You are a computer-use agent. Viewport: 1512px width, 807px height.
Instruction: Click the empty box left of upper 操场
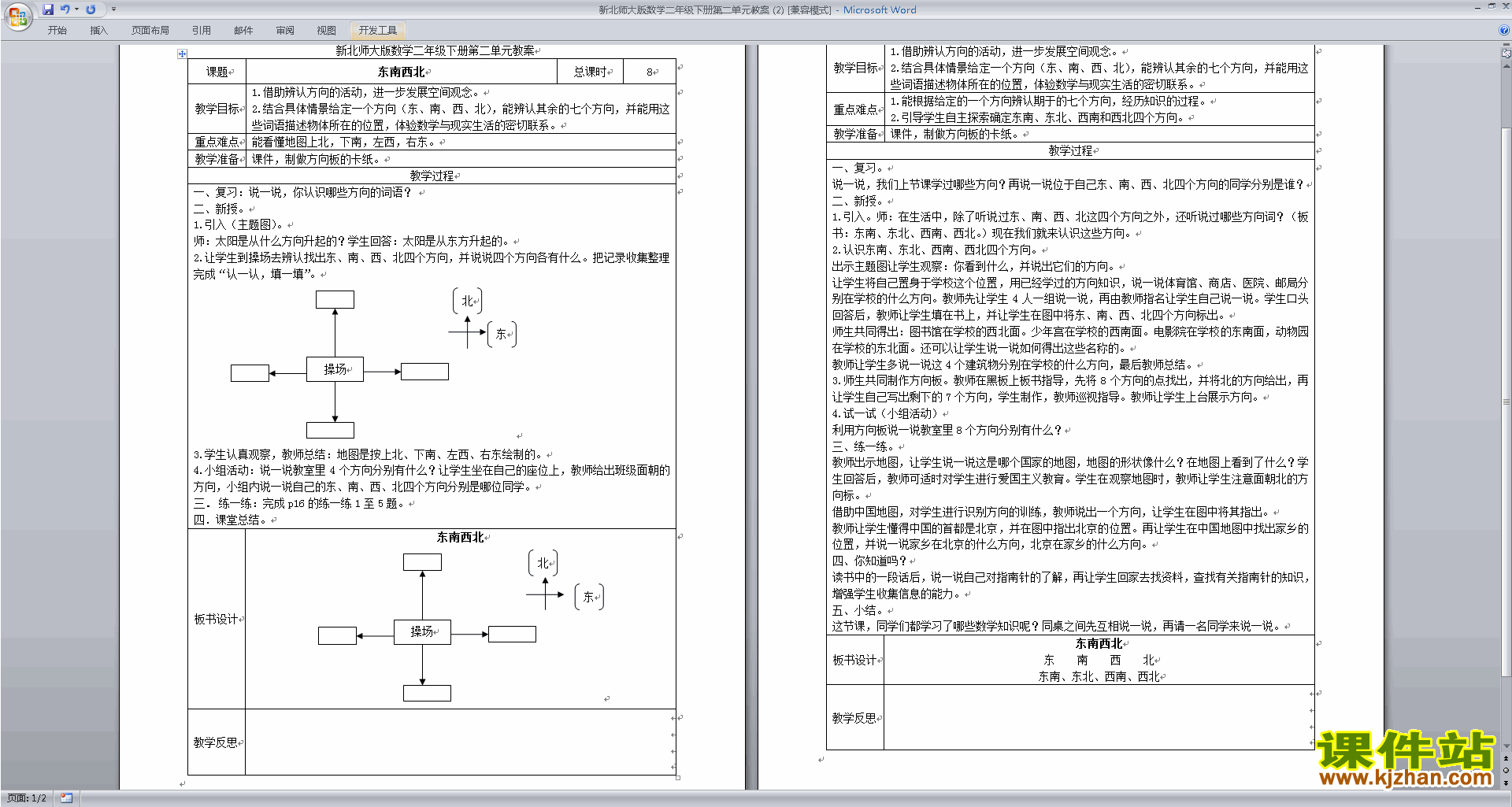pos(250,373)
